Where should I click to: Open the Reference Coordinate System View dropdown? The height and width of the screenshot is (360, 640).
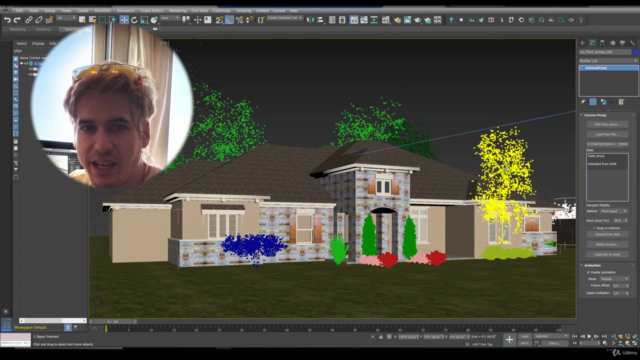coord(170,18)
